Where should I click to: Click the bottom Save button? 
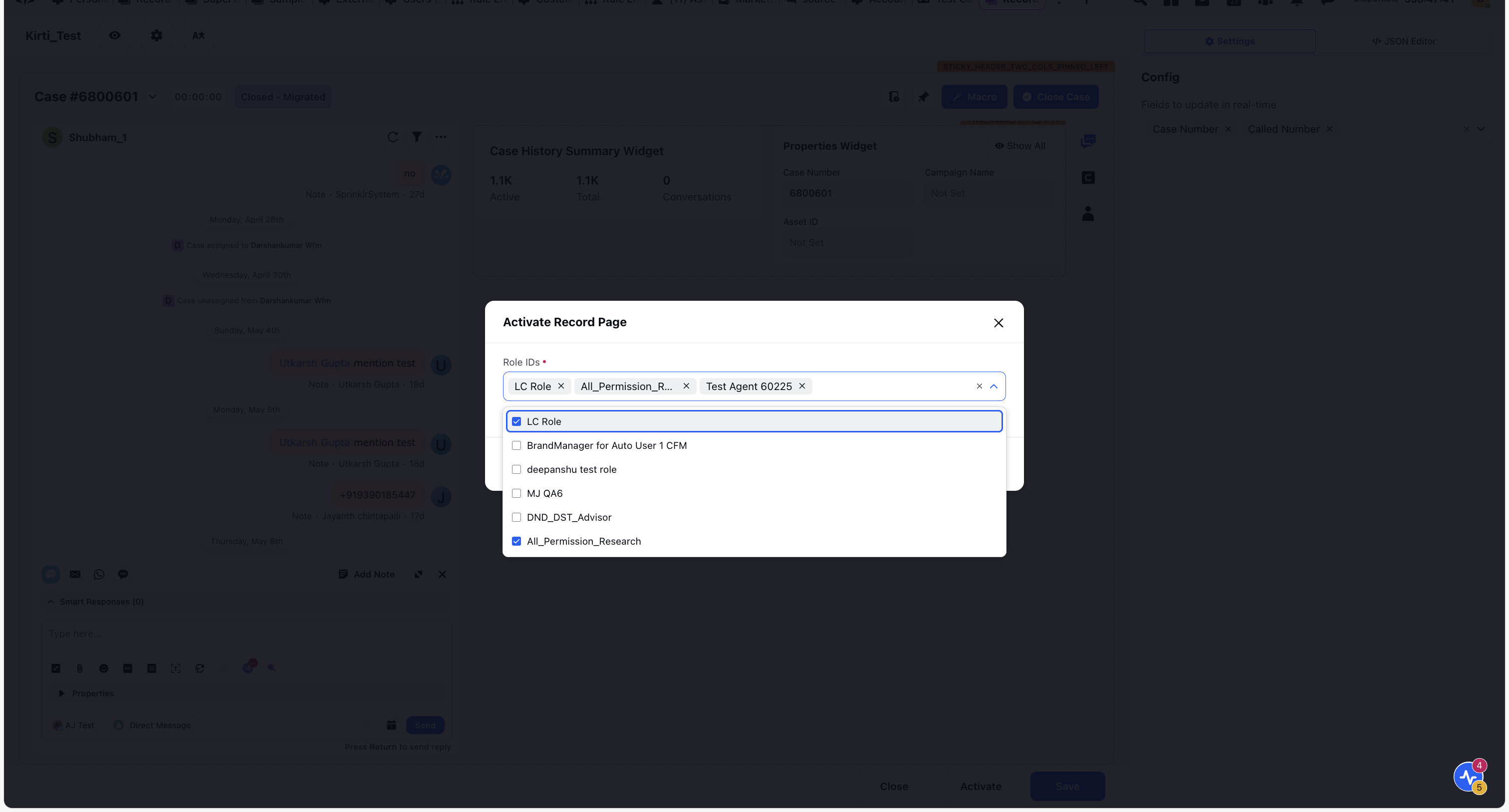[x=1067, y=787]
